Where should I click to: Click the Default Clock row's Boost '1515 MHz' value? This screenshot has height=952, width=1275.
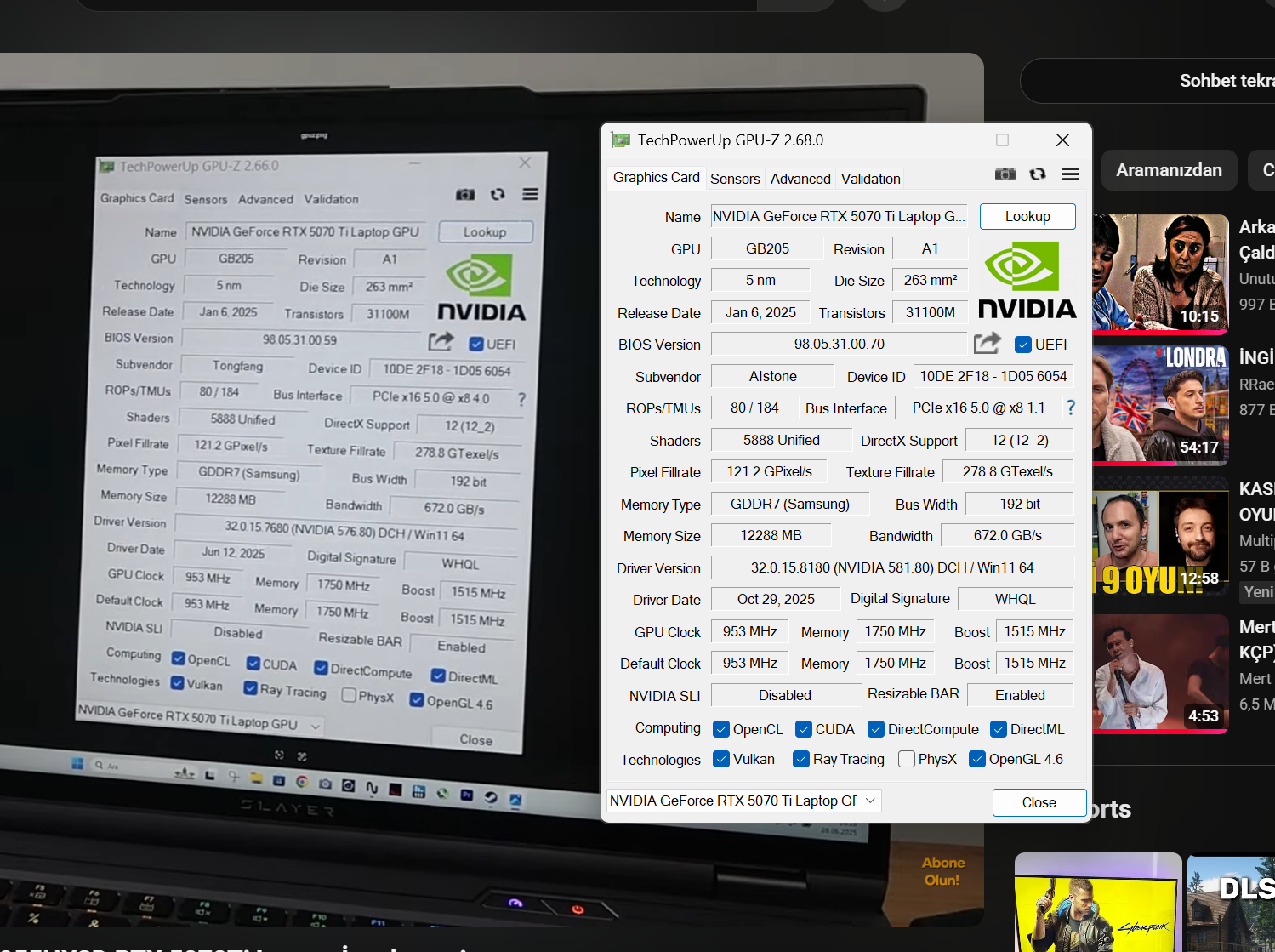[x=1035, y=663]
